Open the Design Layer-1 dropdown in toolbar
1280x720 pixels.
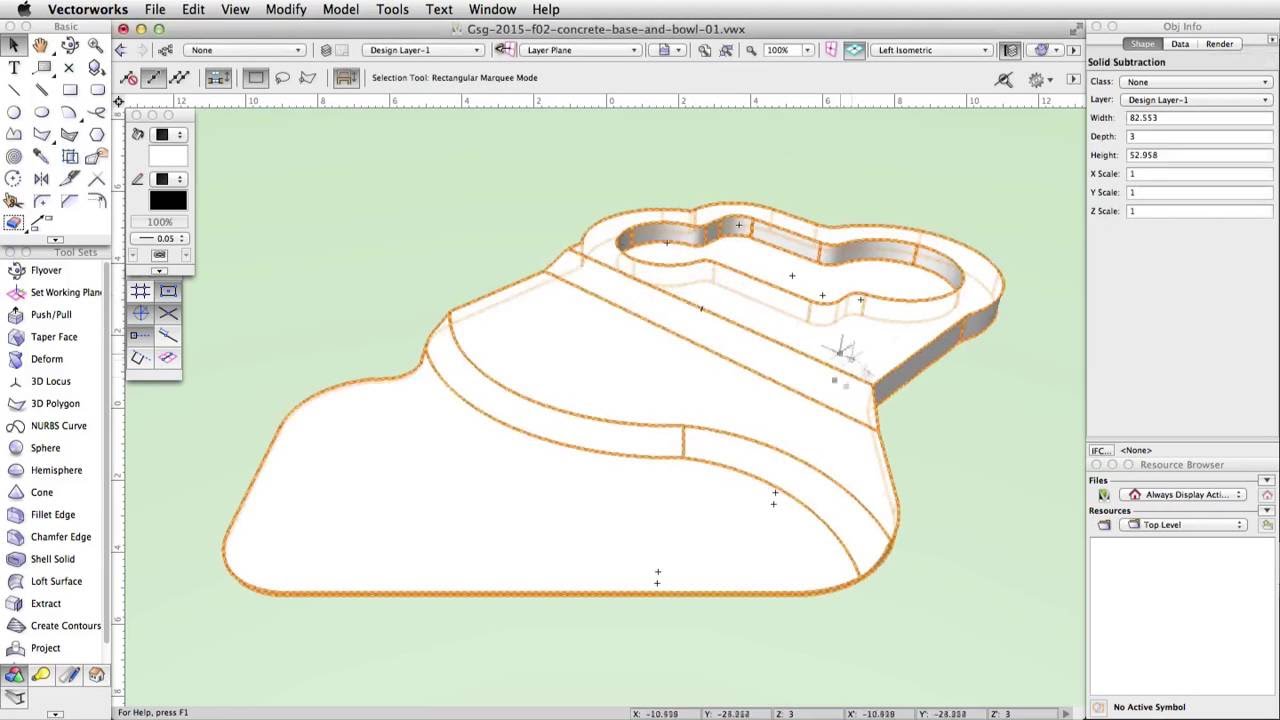click(424, 50)
